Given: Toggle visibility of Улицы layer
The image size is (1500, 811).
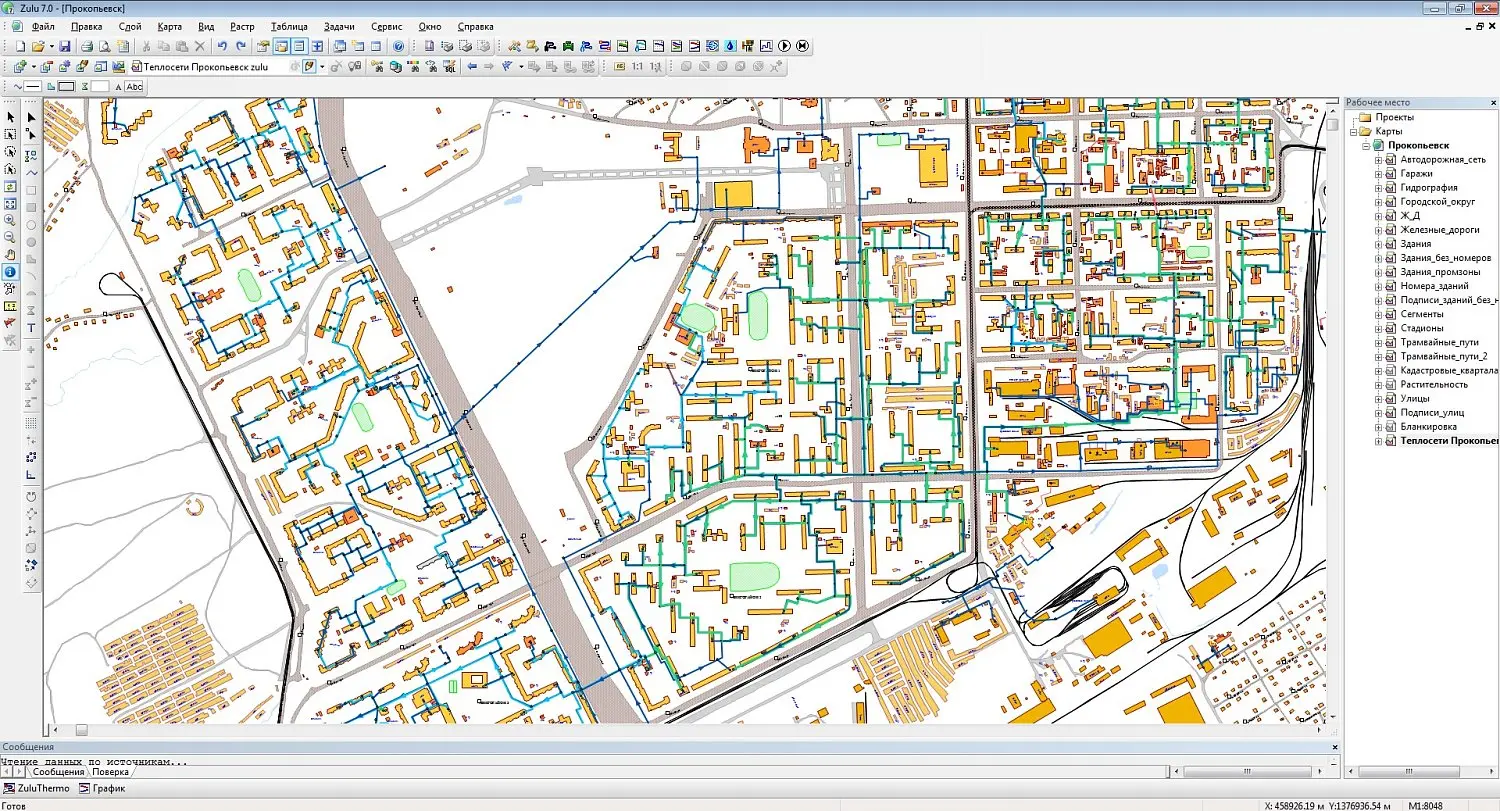Looking at the screenshot, I should pyautogui.click(x=1392, y=398).
